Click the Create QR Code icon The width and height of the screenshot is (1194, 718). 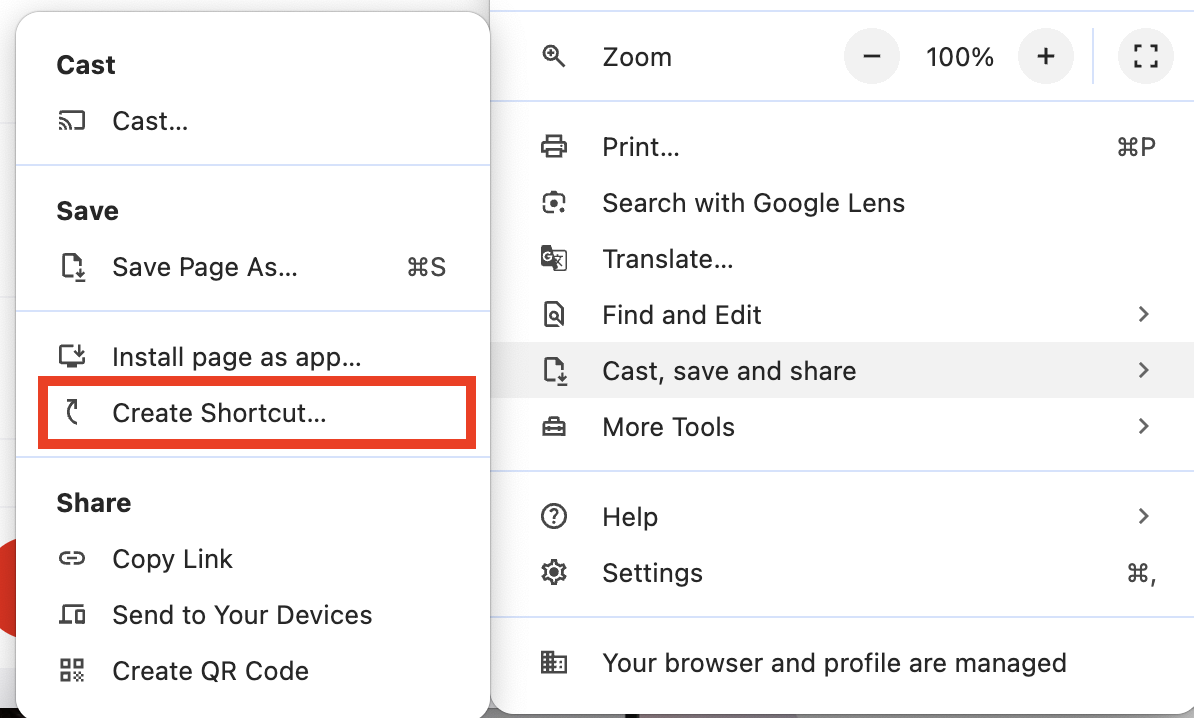(x=72, y=671)
